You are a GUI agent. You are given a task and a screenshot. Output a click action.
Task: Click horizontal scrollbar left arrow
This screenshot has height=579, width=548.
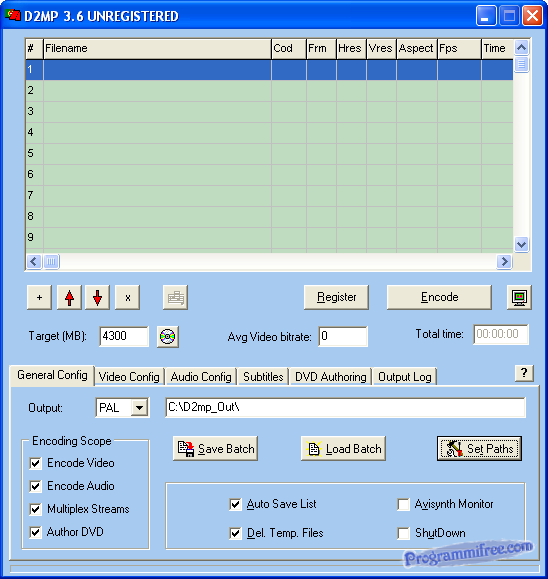[x=34, y=261]
